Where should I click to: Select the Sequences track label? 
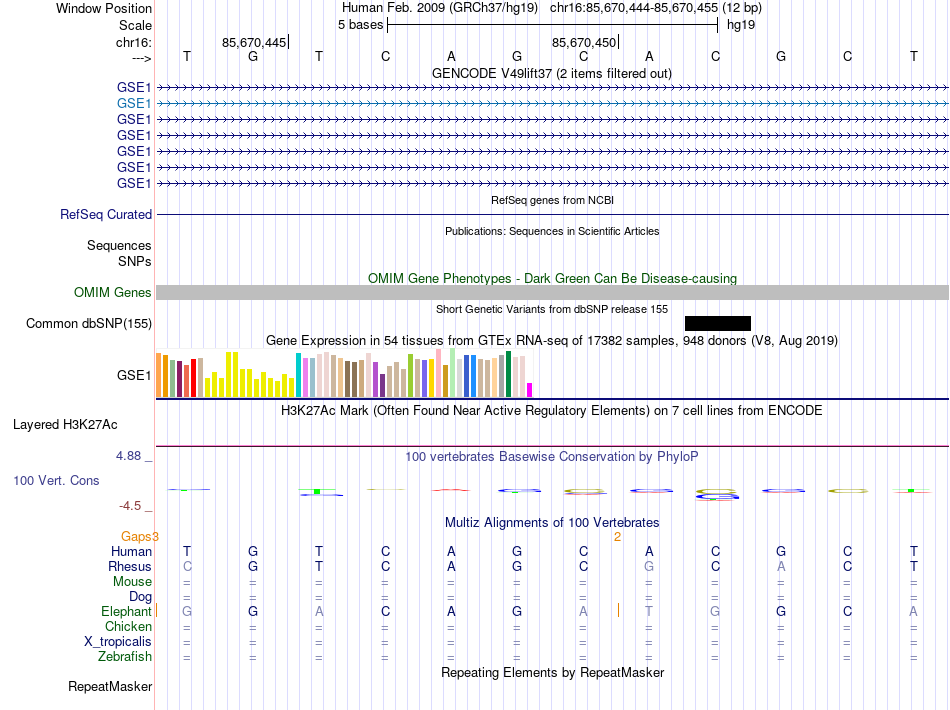[x=119, y=245]
